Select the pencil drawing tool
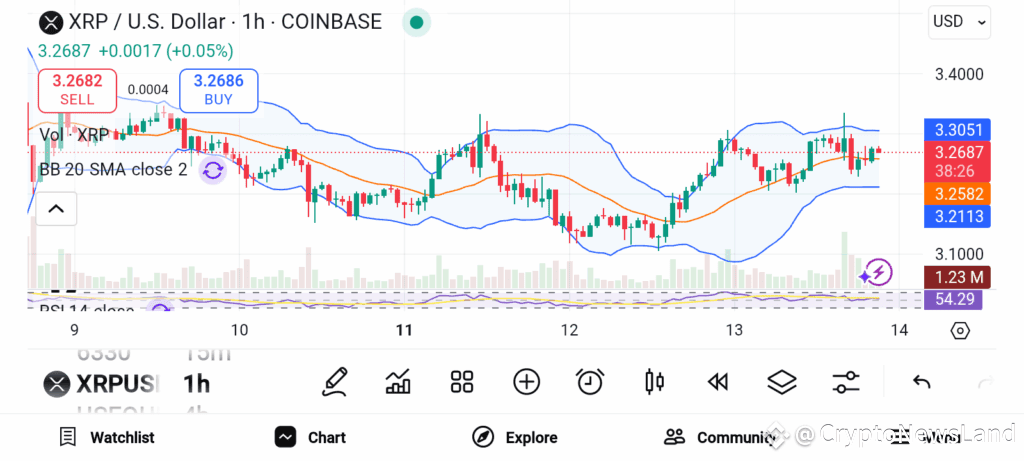The image size is (1024, 461). [334, 382]
